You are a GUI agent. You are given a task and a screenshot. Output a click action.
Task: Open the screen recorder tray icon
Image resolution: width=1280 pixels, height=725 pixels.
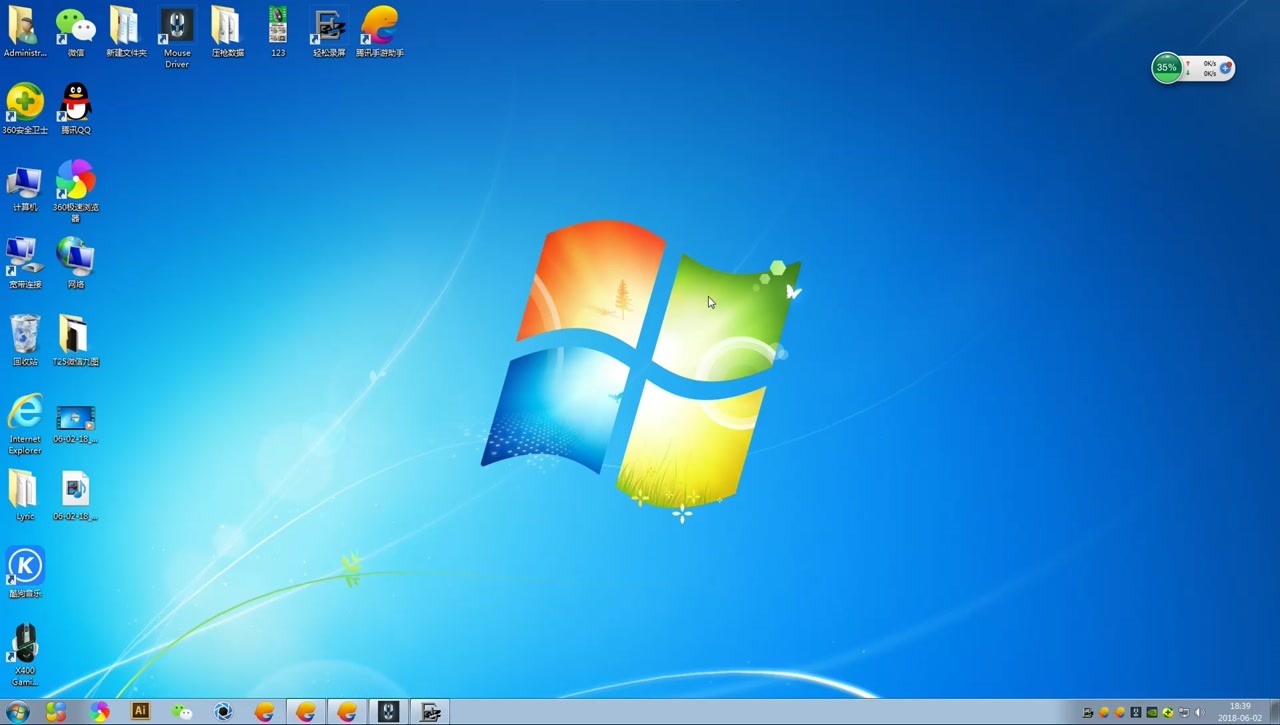[x=1088, y=713]
